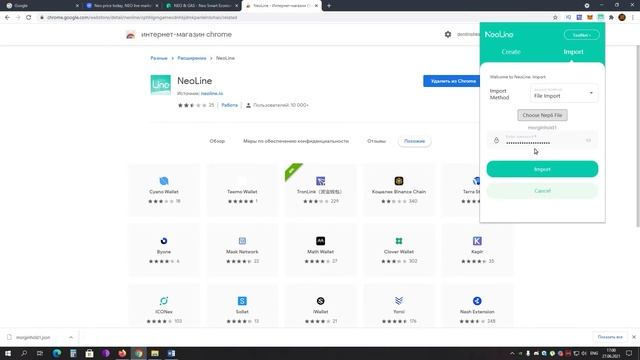640x360 pixels.
Task: Open the TronLink extension icon
Action: [320, 181]
